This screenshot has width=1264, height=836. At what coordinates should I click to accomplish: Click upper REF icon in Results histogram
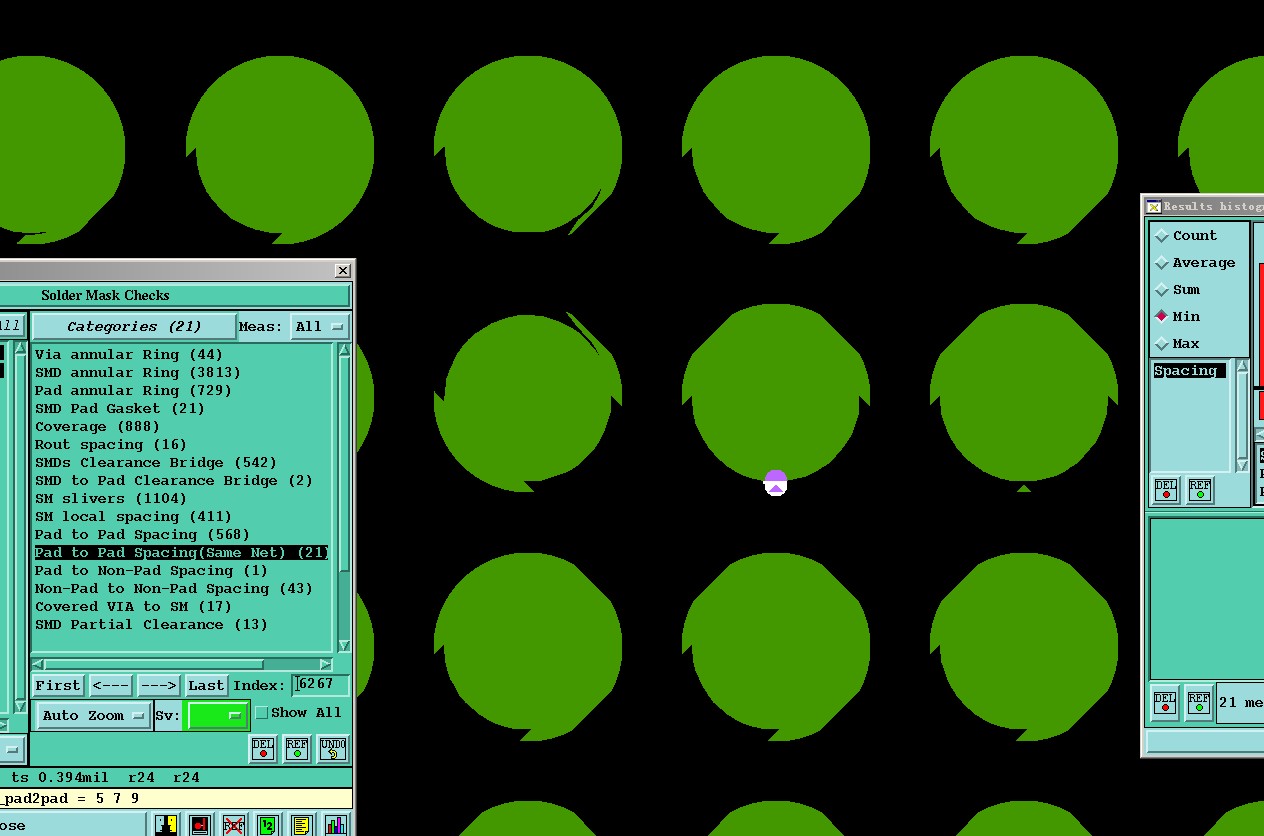pyautogui.click(x=1200, y=490)
